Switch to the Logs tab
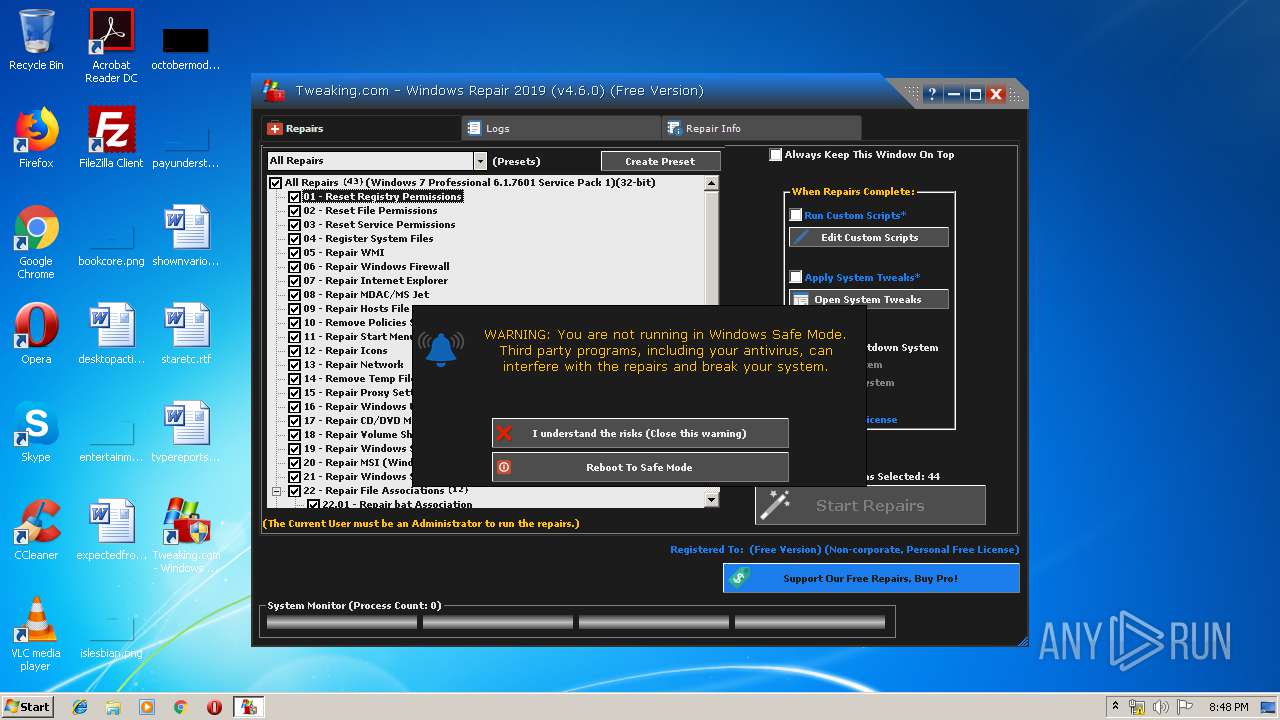This screenshot has width=1280, height=720. (561, 128)
